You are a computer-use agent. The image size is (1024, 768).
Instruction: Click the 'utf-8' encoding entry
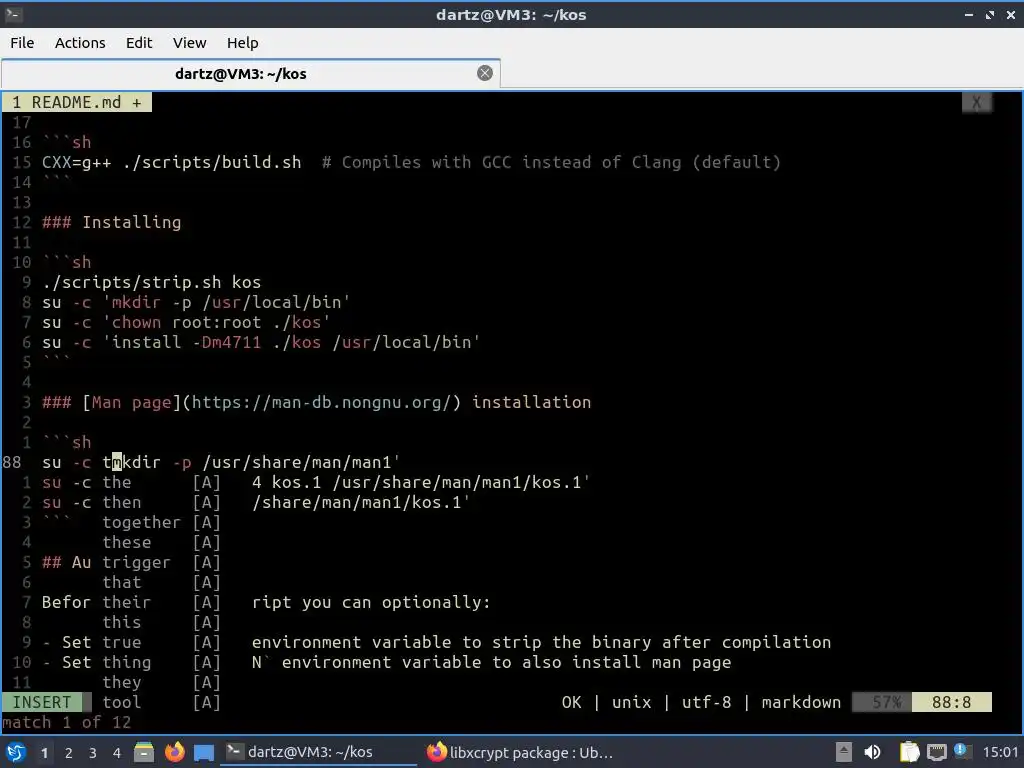(707, 703)
